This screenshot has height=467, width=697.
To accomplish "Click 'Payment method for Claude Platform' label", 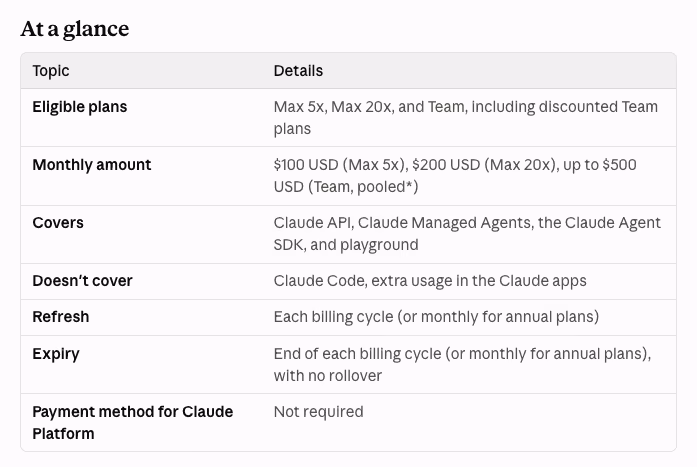I will pos(132,423).
